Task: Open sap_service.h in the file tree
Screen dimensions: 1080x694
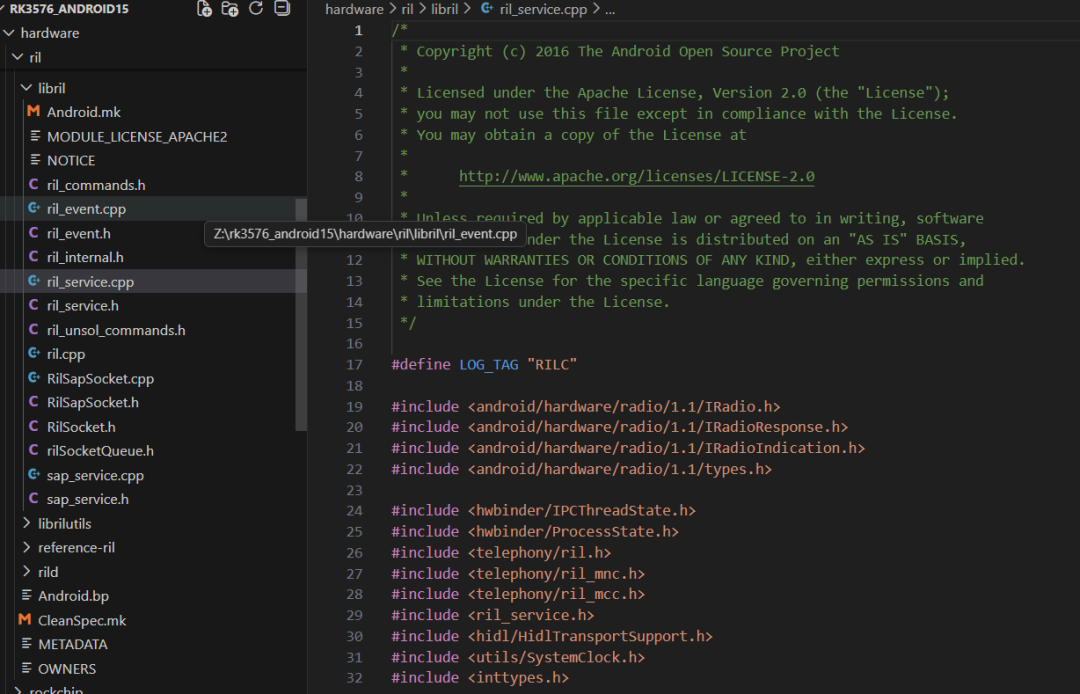Action: pyautogui.click(x=87, y=499)
